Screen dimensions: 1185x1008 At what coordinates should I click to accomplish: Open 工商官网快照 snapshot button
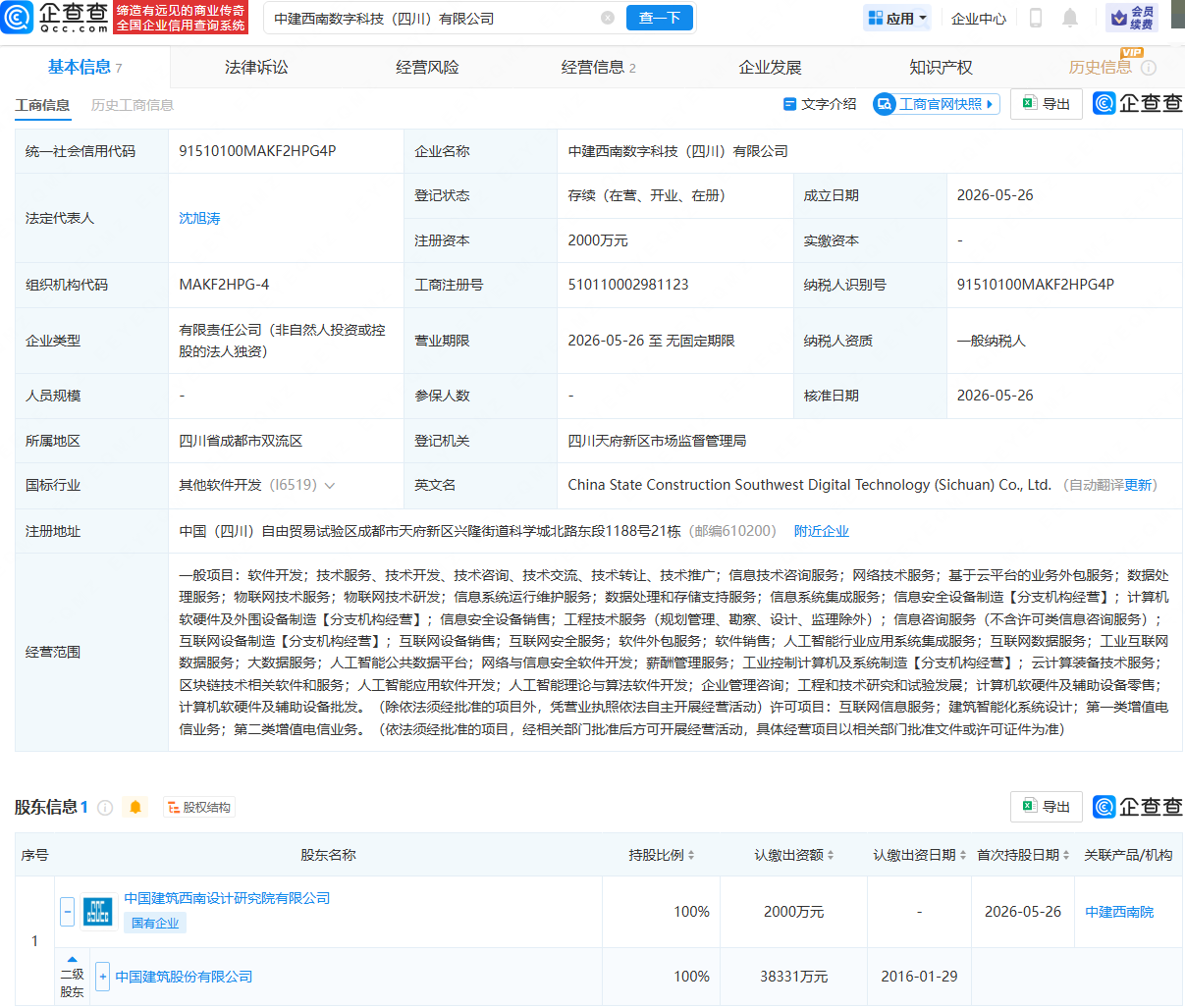click(937, 104)
